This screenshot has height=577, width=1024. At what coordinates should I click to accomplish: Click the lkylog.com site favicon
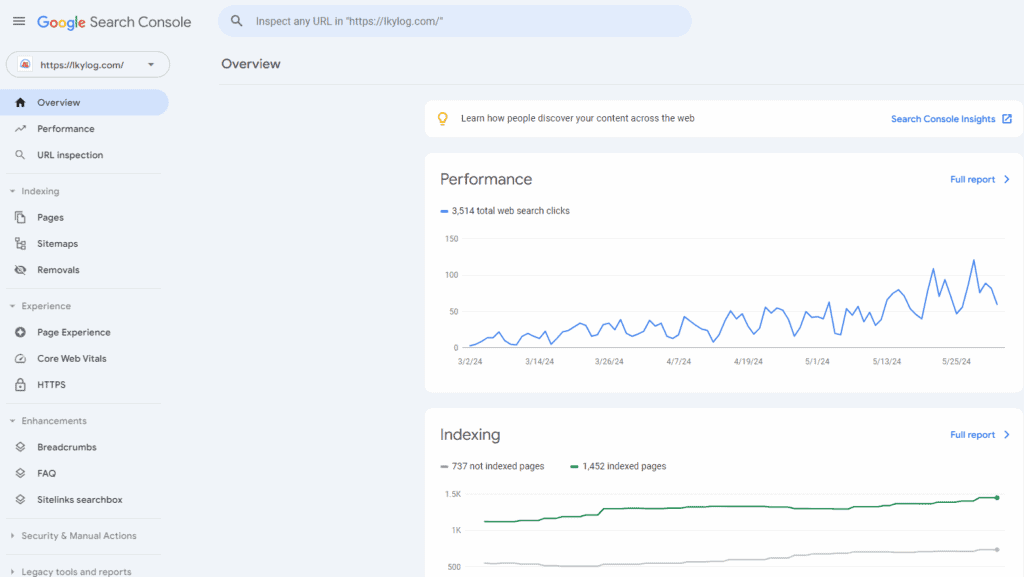click(x=25, y=64)
